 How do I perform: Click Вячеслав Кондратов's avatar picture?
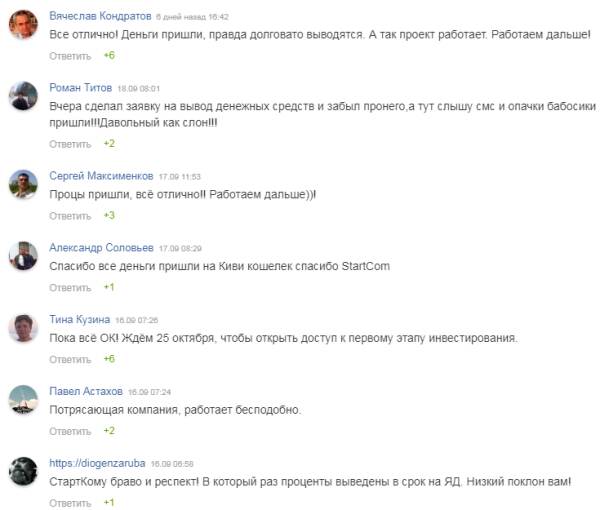click(24, 25)
